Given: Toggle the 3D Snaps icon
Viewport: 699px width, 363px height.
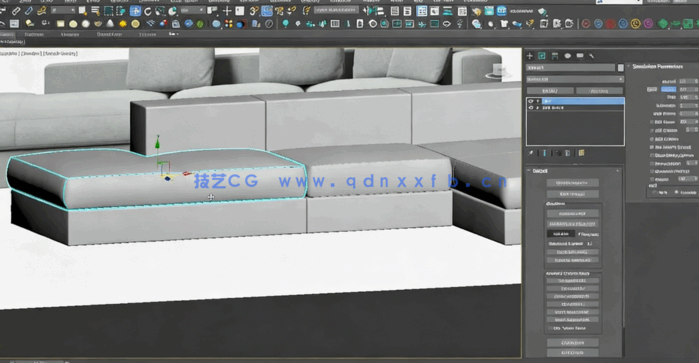Looking at the screenshot, I should tap(254, 11).
